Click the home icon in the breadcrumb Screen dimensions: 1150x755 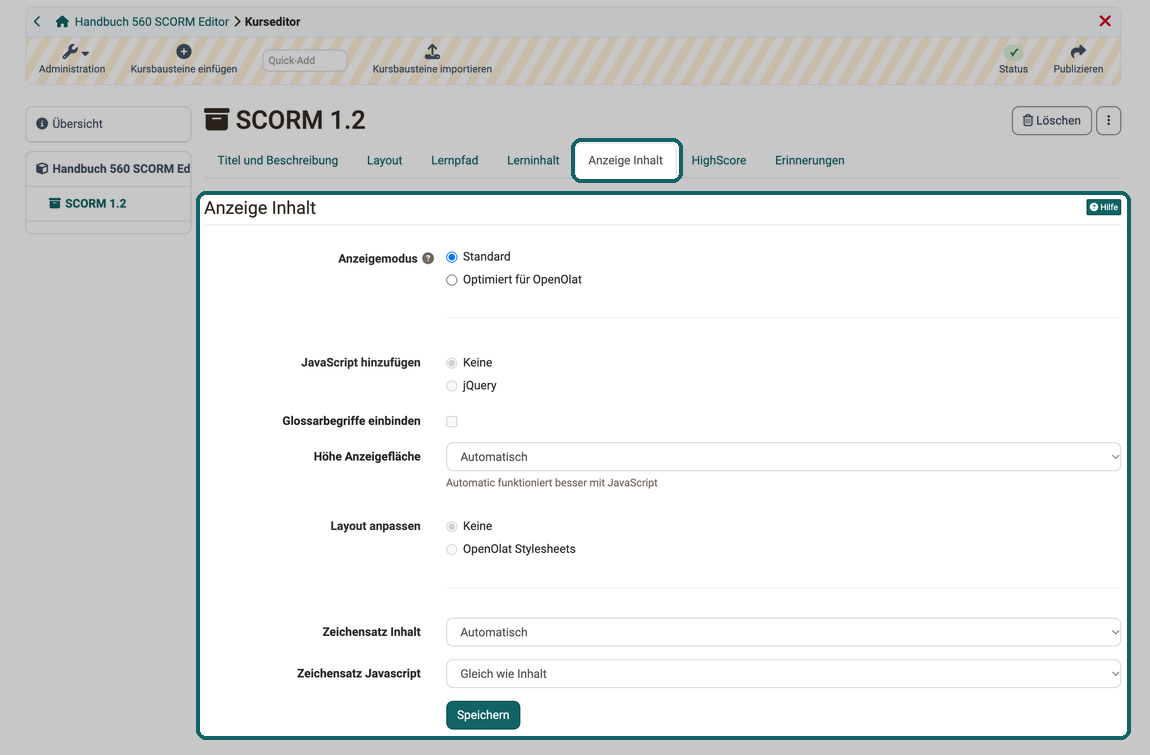[62, 21]
